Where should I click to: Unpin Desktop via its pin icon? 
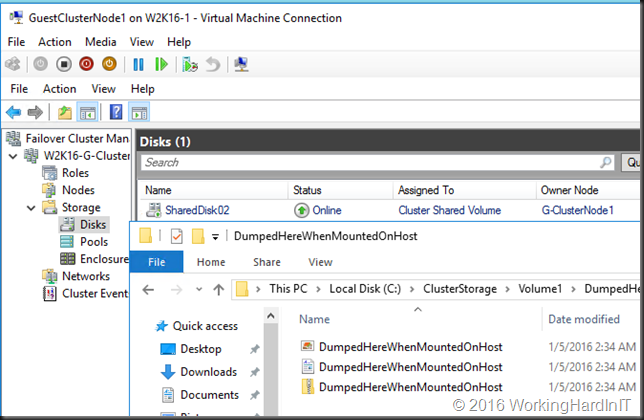[255, 349]
